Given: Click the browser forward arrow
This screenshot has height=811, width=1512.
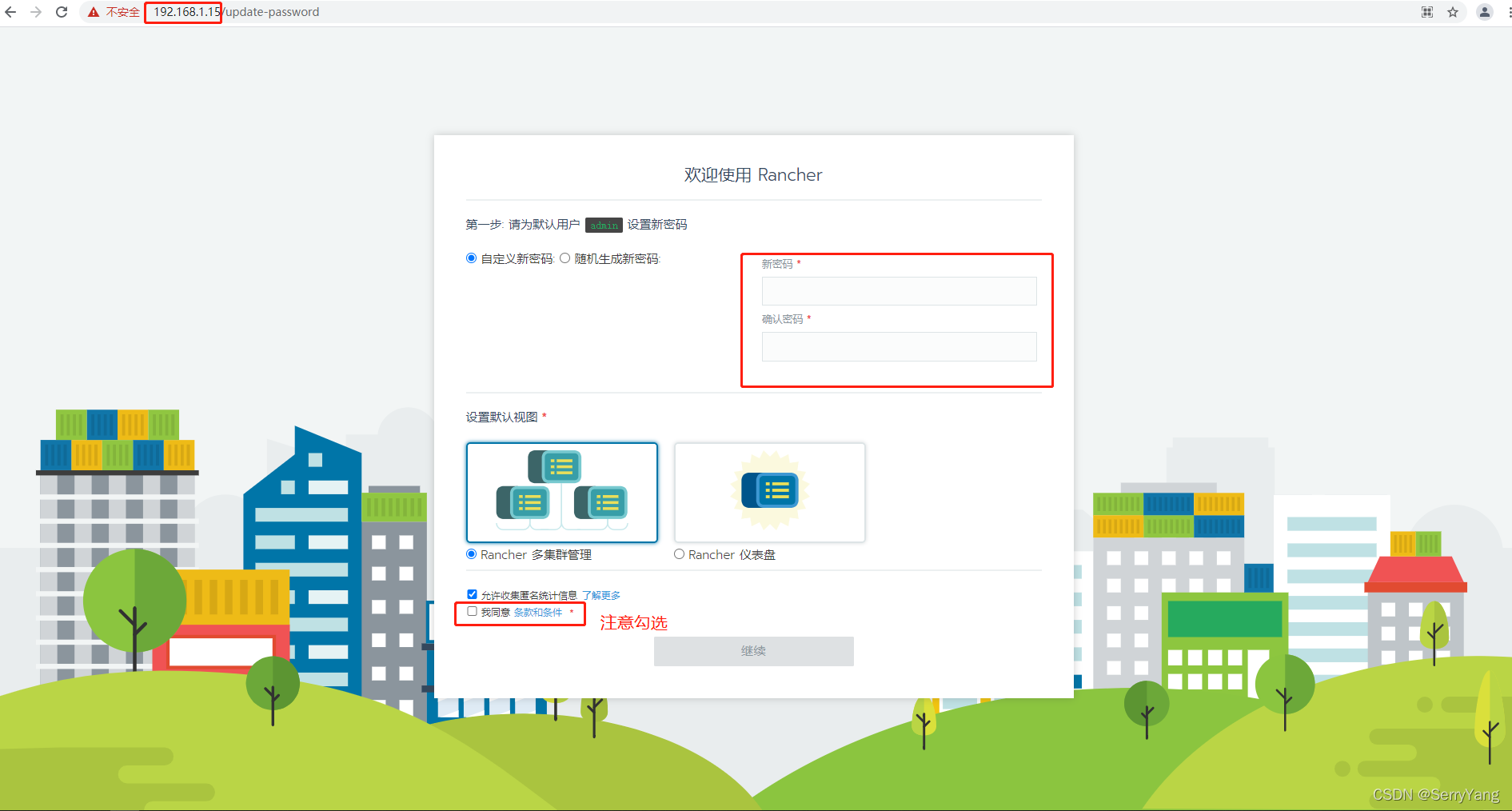Looking at the screenshot, I should tap(36, 12).
